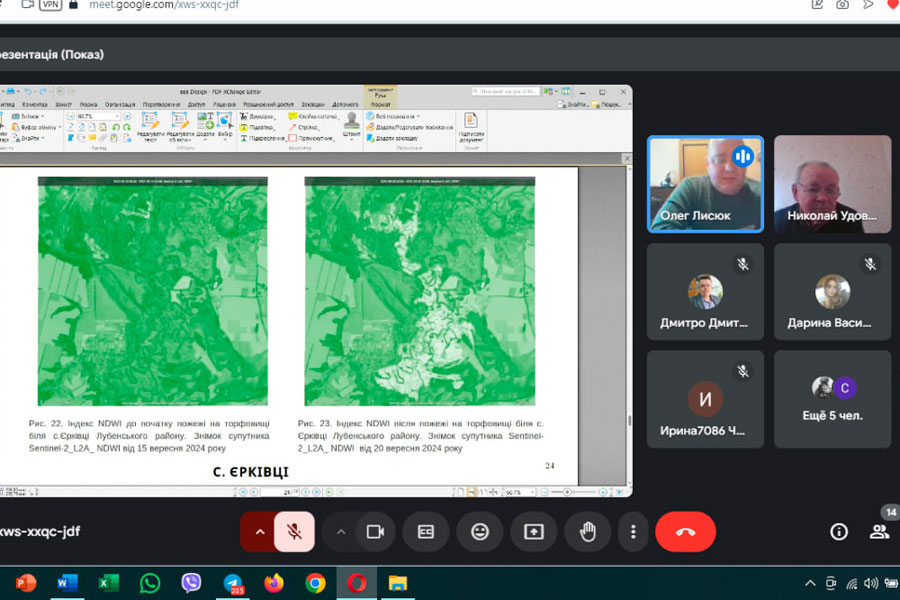
Task: Expand microphone audio settings arrow
Action: [260, 532]
